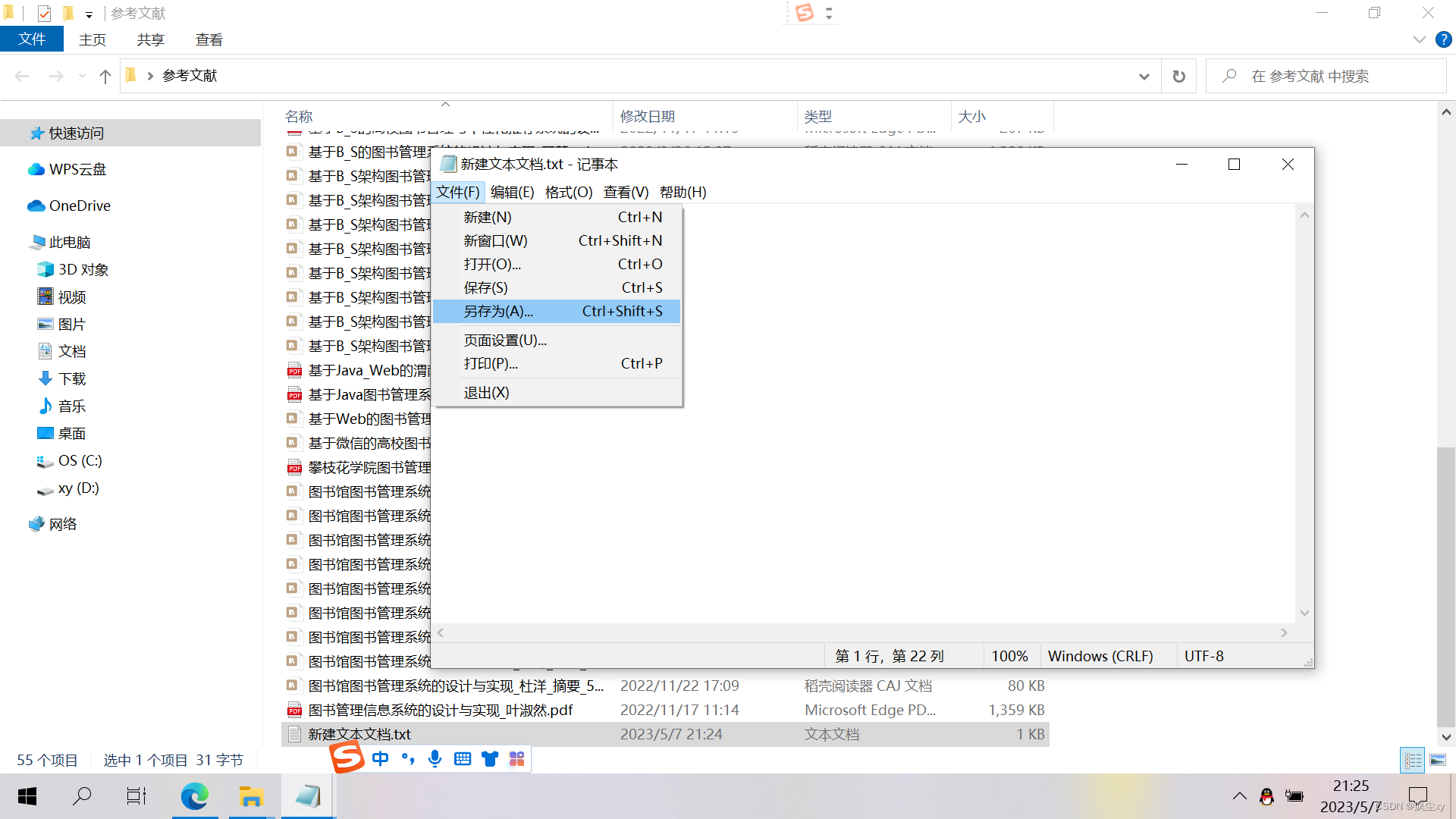Switch to details view mode button
This screenshot has width=1456, height=819.
[1413, 760]
